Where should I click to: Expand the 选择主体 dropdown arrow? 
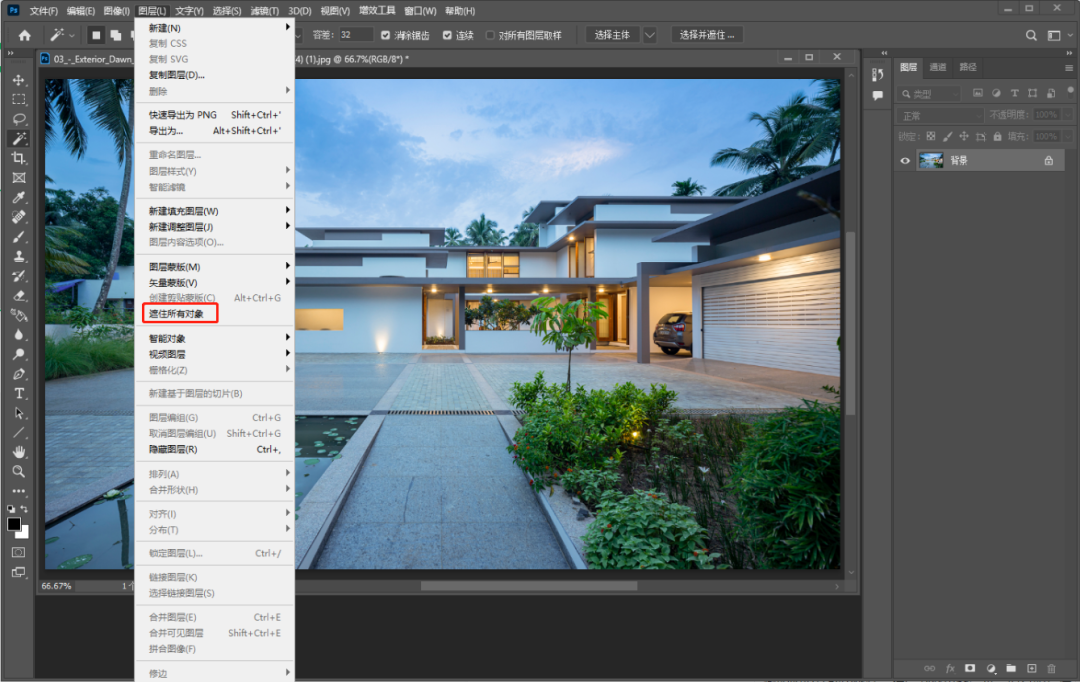650,35
